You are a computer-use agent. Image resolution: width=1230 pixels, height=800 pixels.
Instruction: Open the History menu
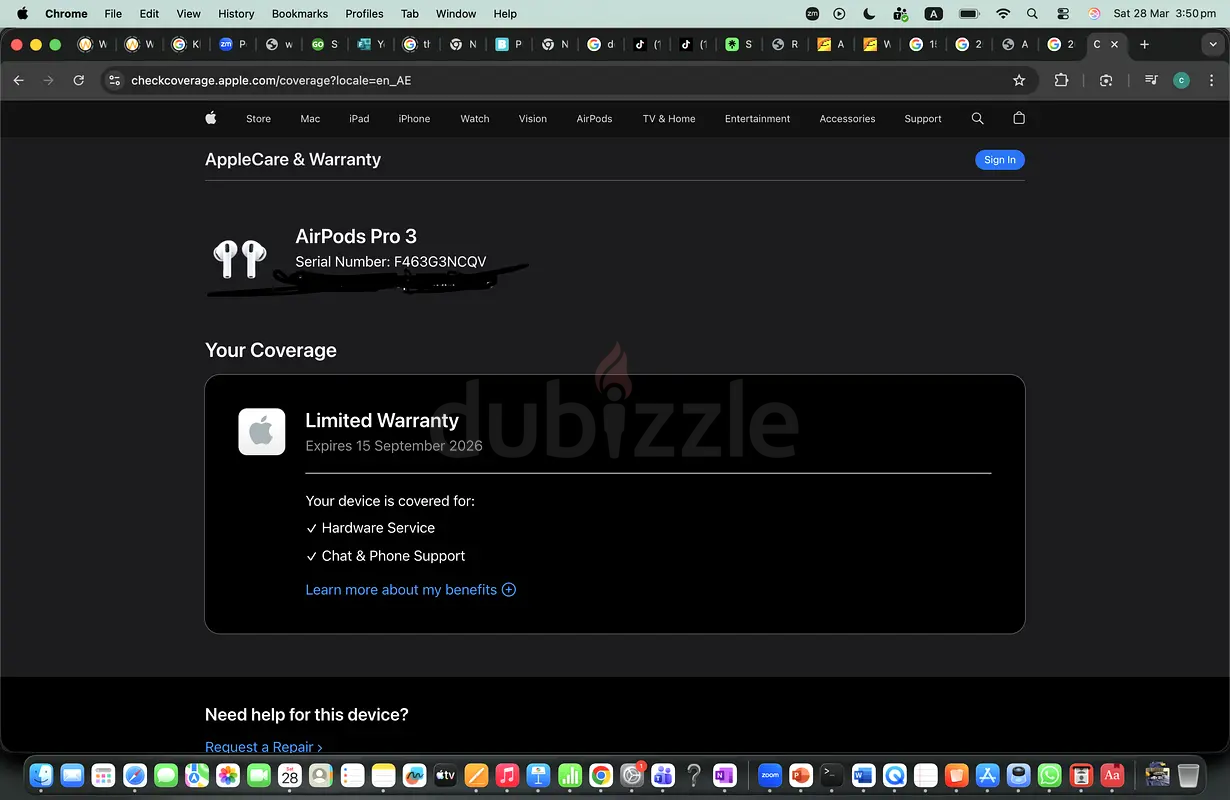[236, 14]
